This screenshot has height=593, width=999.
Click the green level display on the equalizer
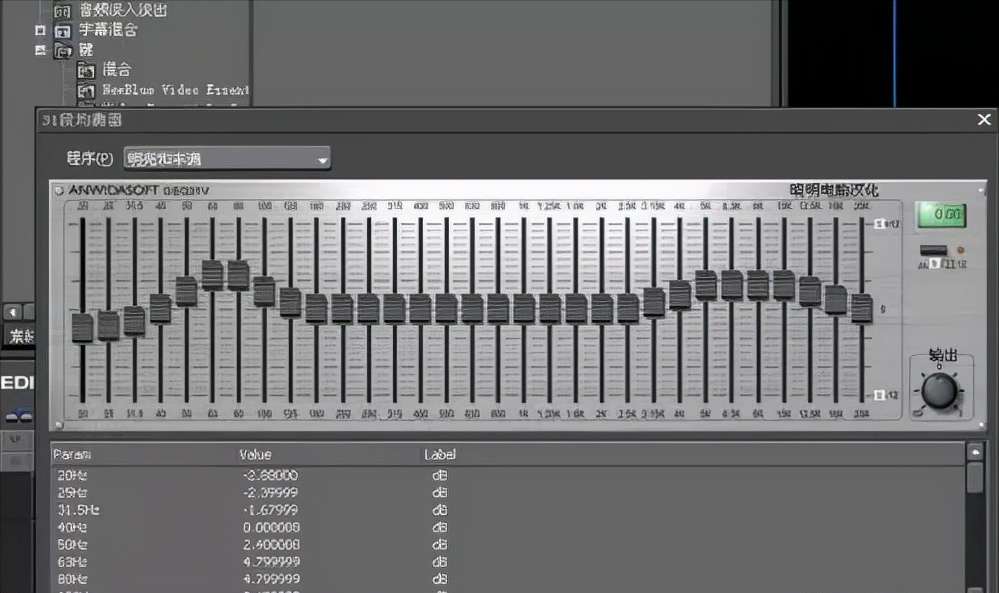[941, 214]
